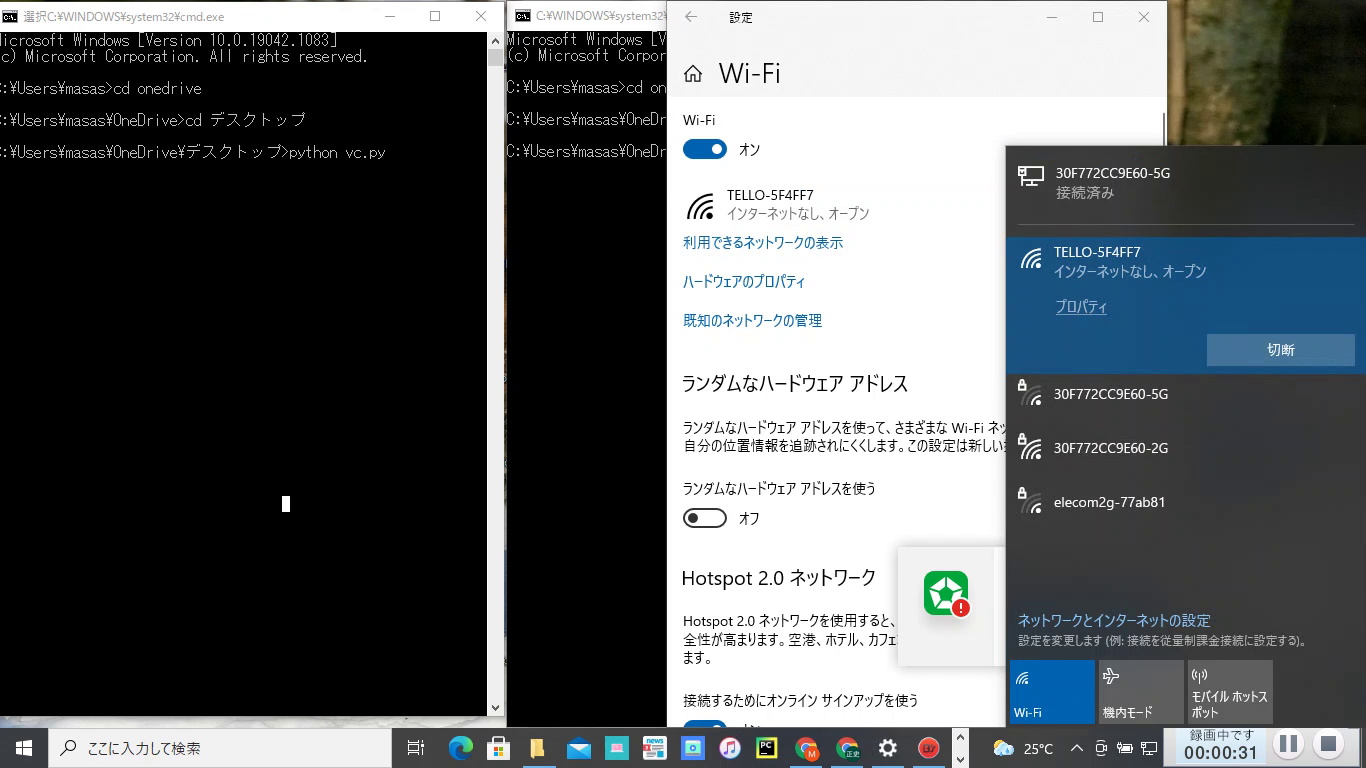Click the battery tray icon
This screenshot has height=768, width=1366.
point(1125,748)
